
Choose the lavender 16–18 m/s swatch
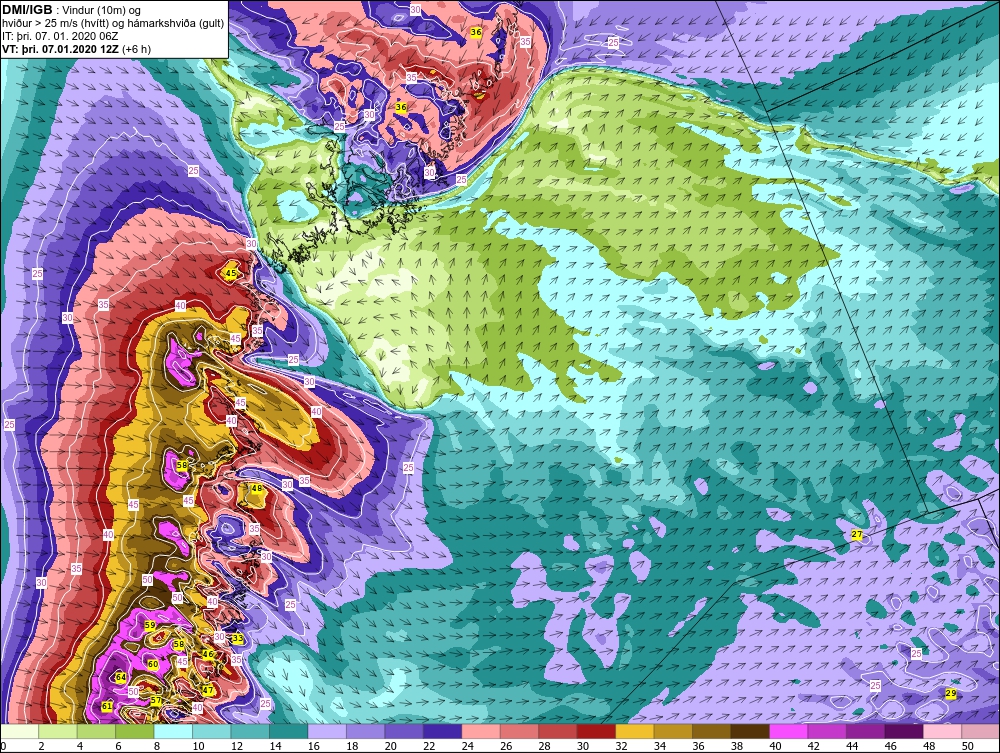327,731
